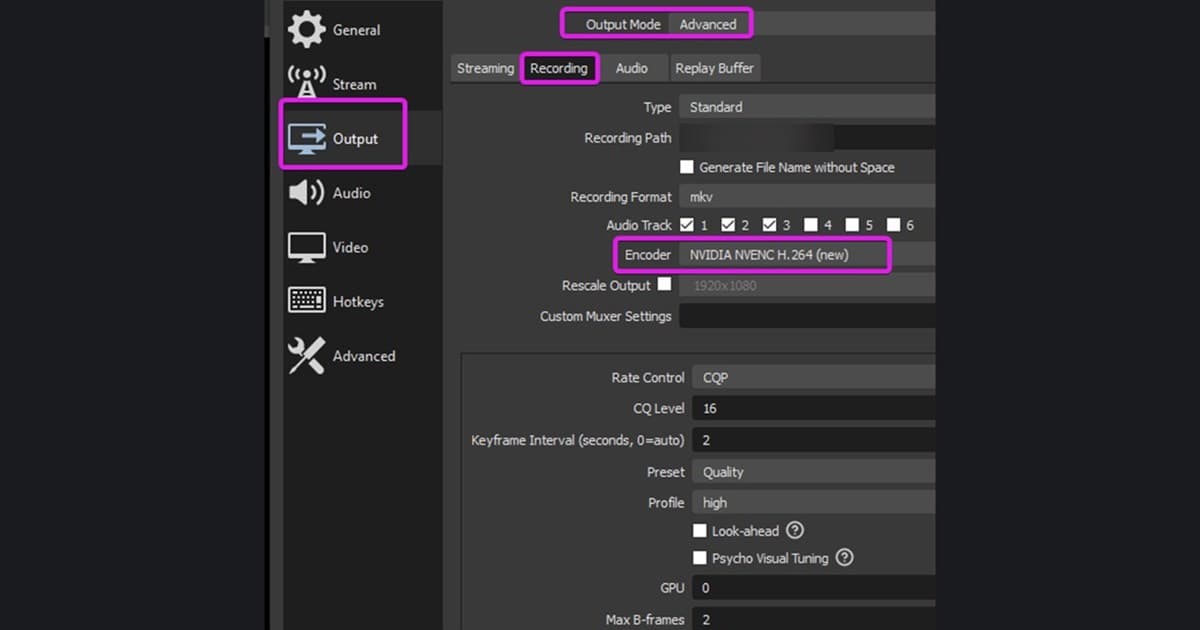Enable audio track 5
This screenshot has width=1200, height=630.
(x=852, y=225)
